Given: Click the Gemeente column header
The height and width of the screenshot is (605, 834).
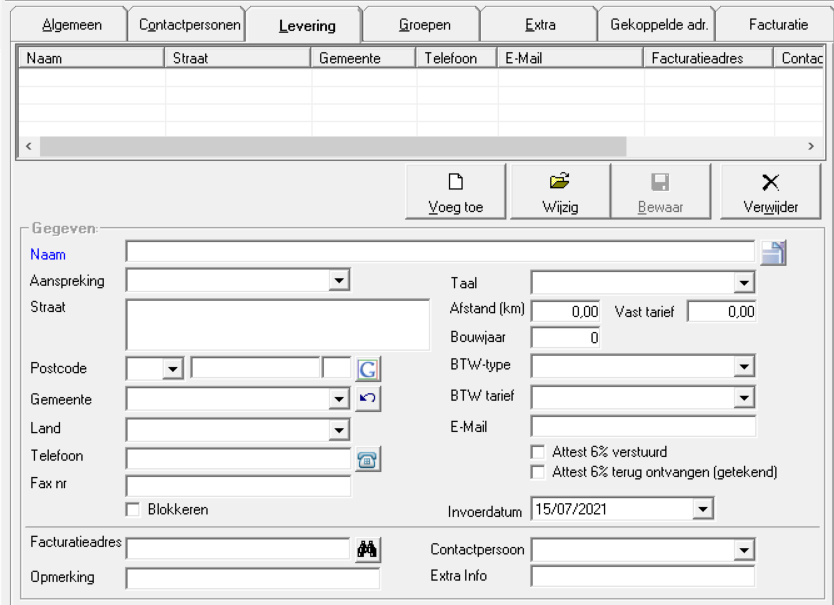Looking at the screenshot, I should tap(363, 58).
